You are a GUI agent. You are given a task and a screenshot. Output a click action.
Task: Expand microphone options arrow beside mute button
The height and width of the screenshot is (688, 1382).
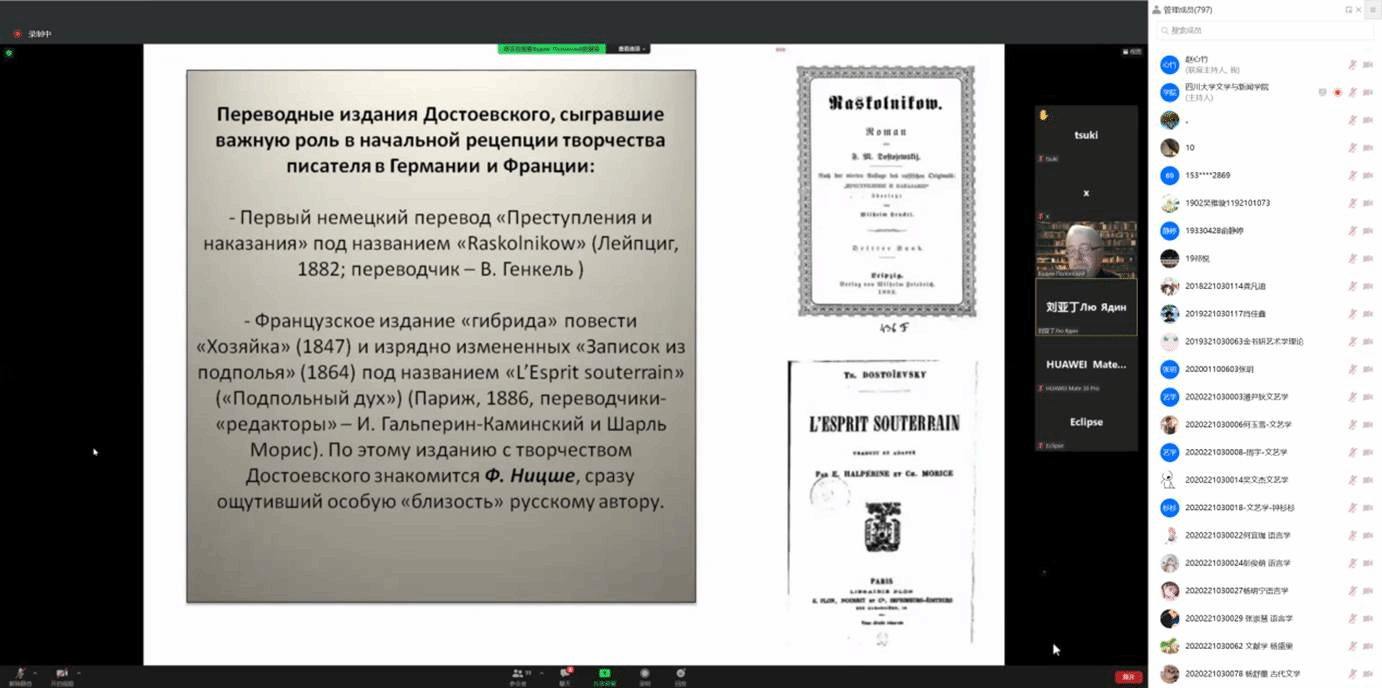click(35, 673)
